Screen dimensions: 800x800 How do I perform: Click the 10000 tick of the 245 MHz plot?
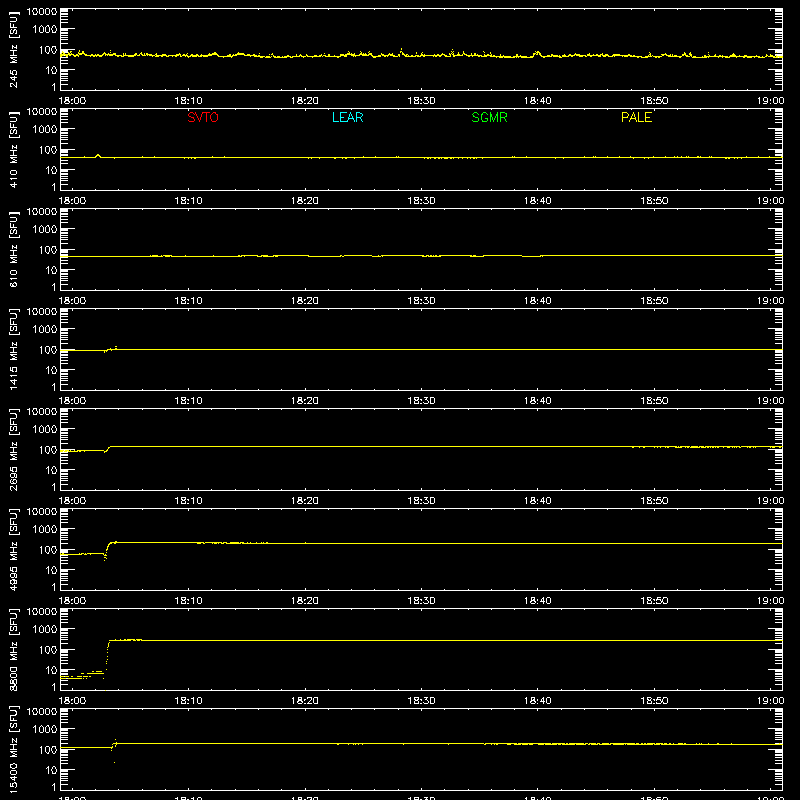(x=42, y=11)
